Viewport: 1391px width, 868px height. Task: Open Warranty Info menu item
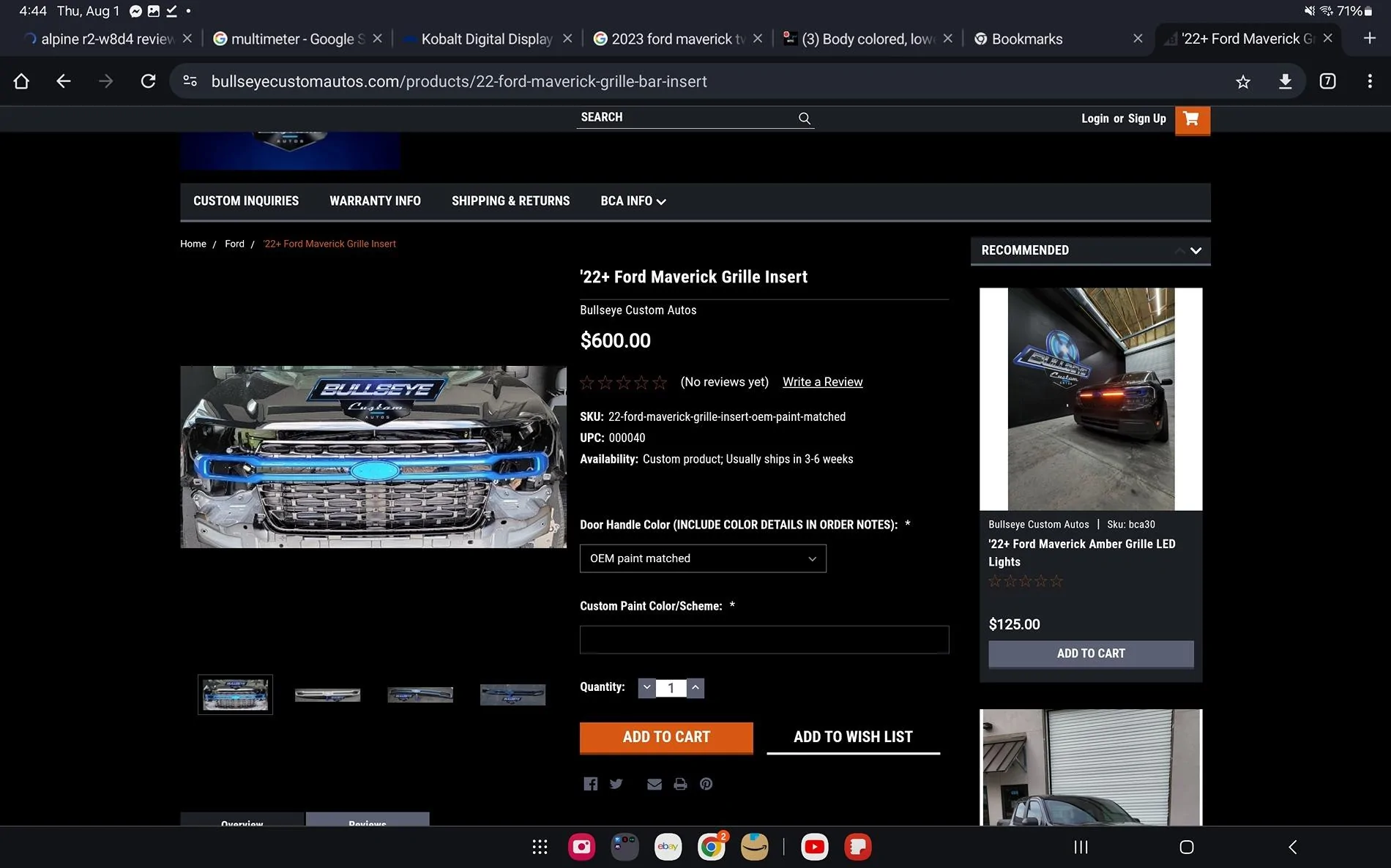pyautogui.click(x=375, y=201)
